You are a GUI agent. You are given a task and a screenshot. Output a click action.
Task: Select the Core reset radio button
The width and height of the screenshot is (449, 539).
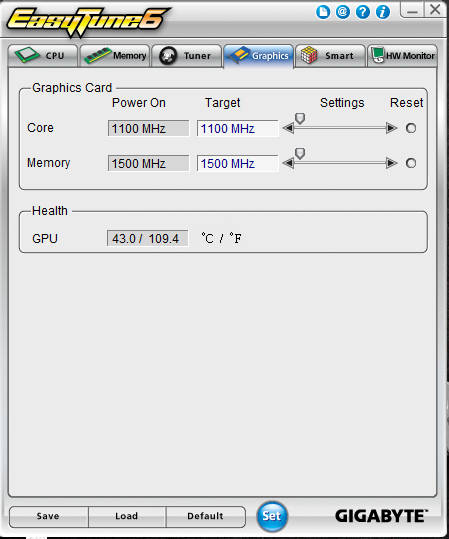(411, 128)
